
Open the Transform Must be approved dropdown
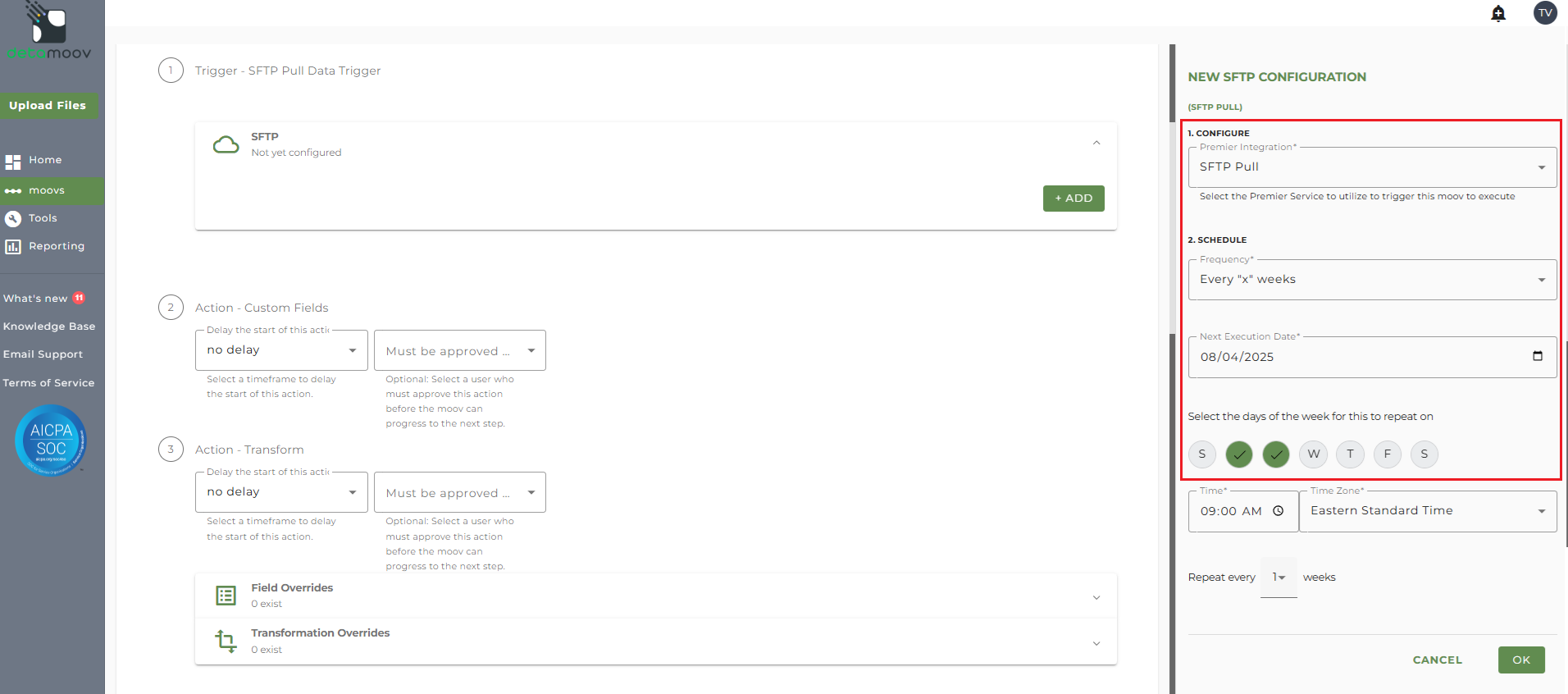[x=459, y=492]
